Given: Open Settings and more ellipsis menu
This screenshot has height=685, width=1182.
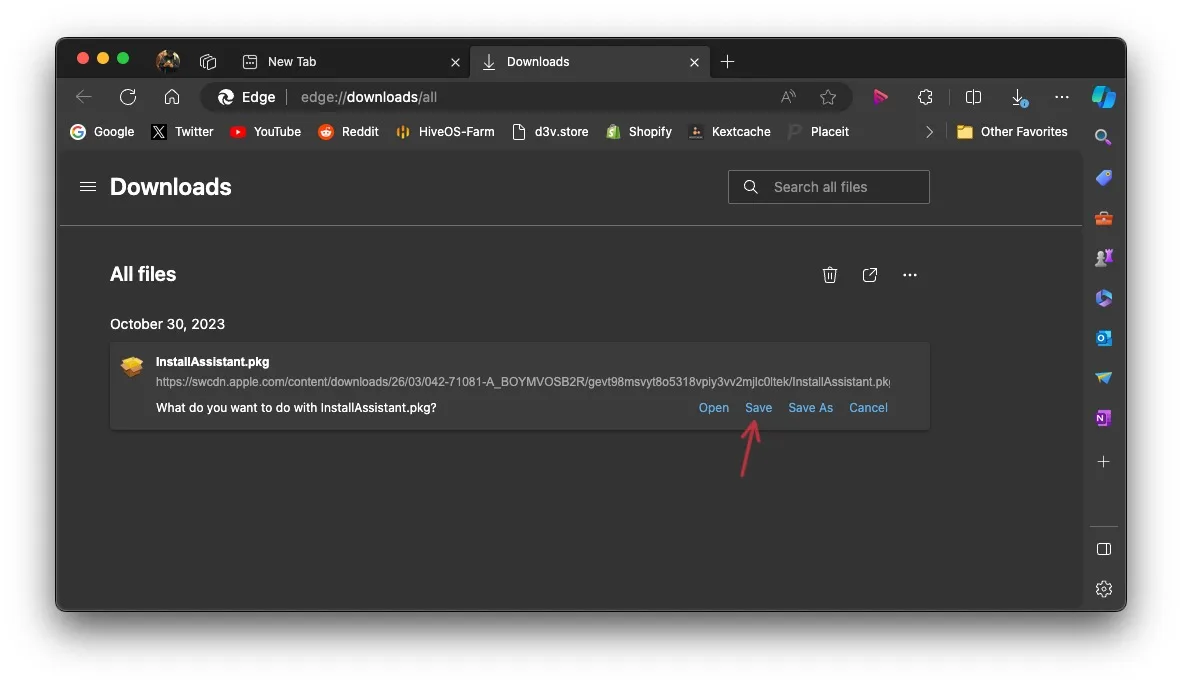Looking at the screenshot, I should [x=1062, y=96].
